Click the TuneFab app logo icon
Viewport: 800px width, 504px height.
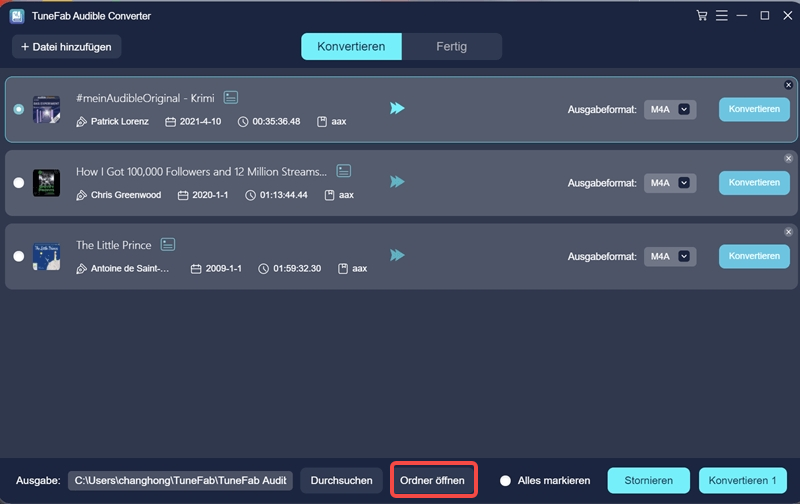click(x=17, y=16)
